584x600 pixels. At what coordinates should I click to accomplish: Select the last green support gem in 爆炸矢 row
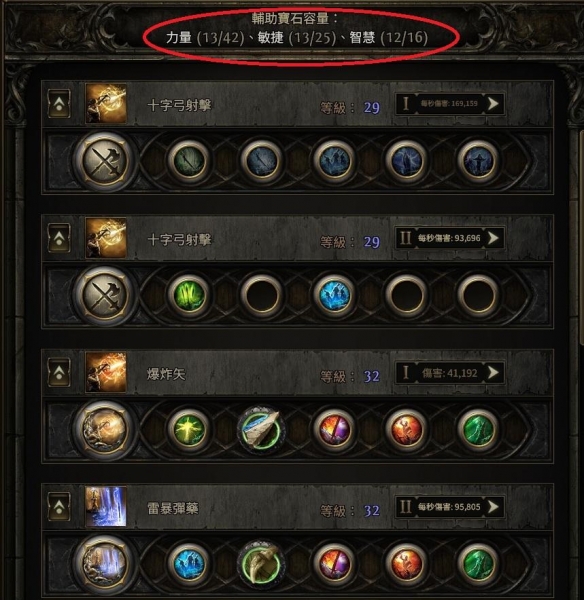[478, 430]
